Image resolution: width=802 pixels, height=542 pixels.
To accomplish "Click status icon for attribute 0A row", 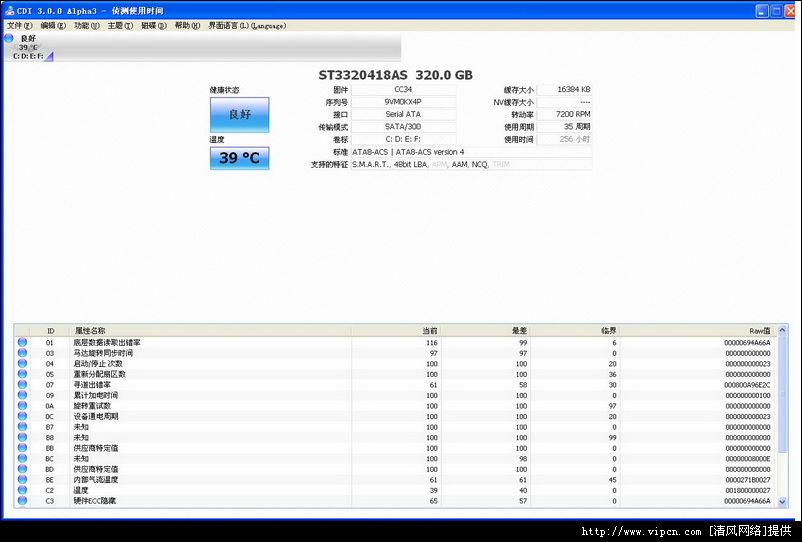I will point(23,405).
